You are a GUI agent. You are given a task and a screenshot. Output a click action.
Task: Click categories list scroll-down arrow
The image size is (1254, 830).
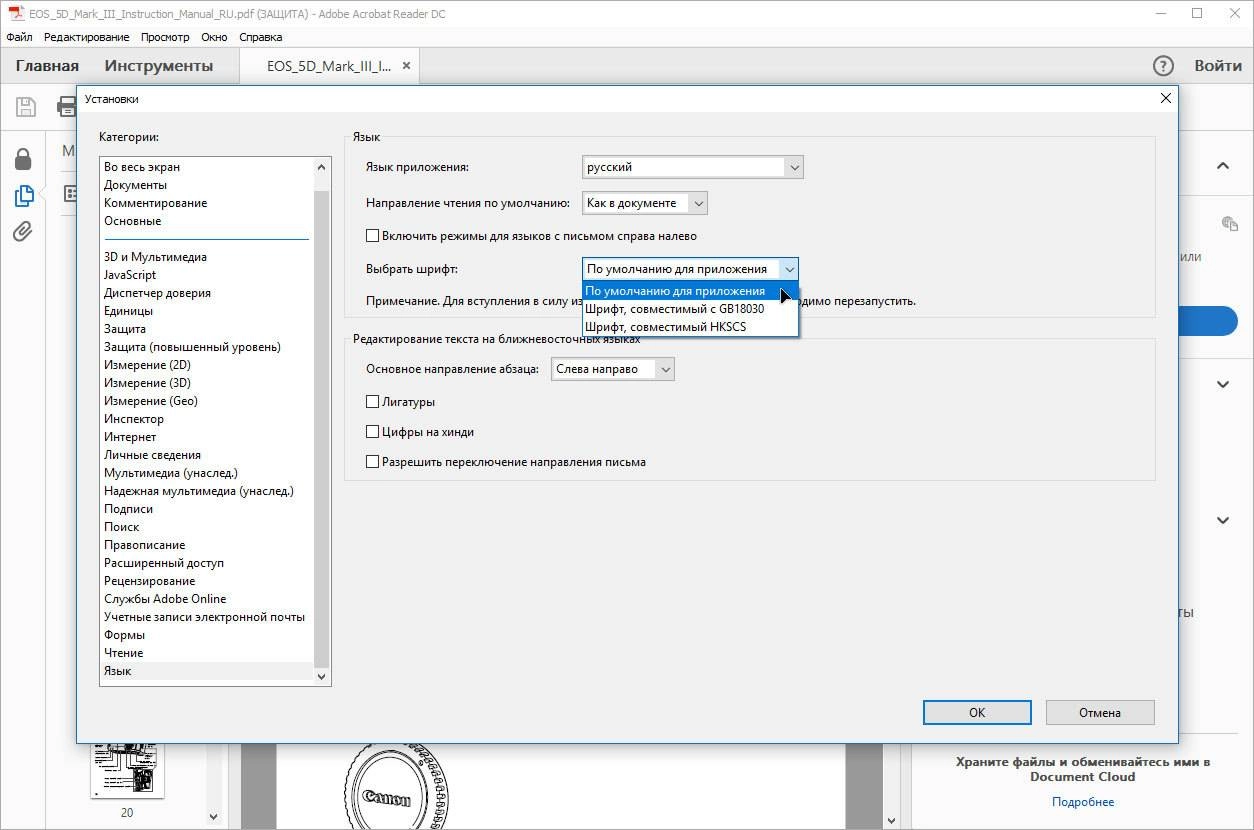point(322,676)
